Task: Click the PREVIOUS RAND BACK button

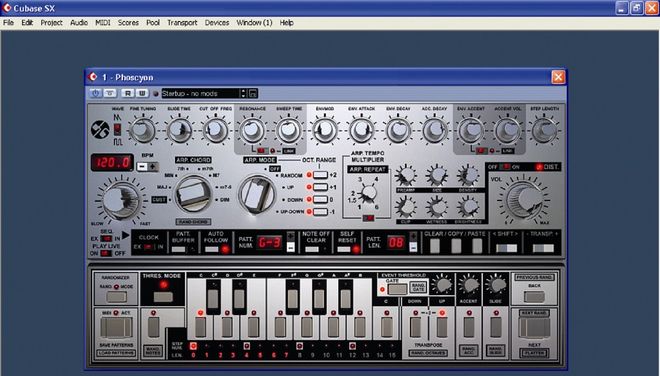Action: point(534,297)
